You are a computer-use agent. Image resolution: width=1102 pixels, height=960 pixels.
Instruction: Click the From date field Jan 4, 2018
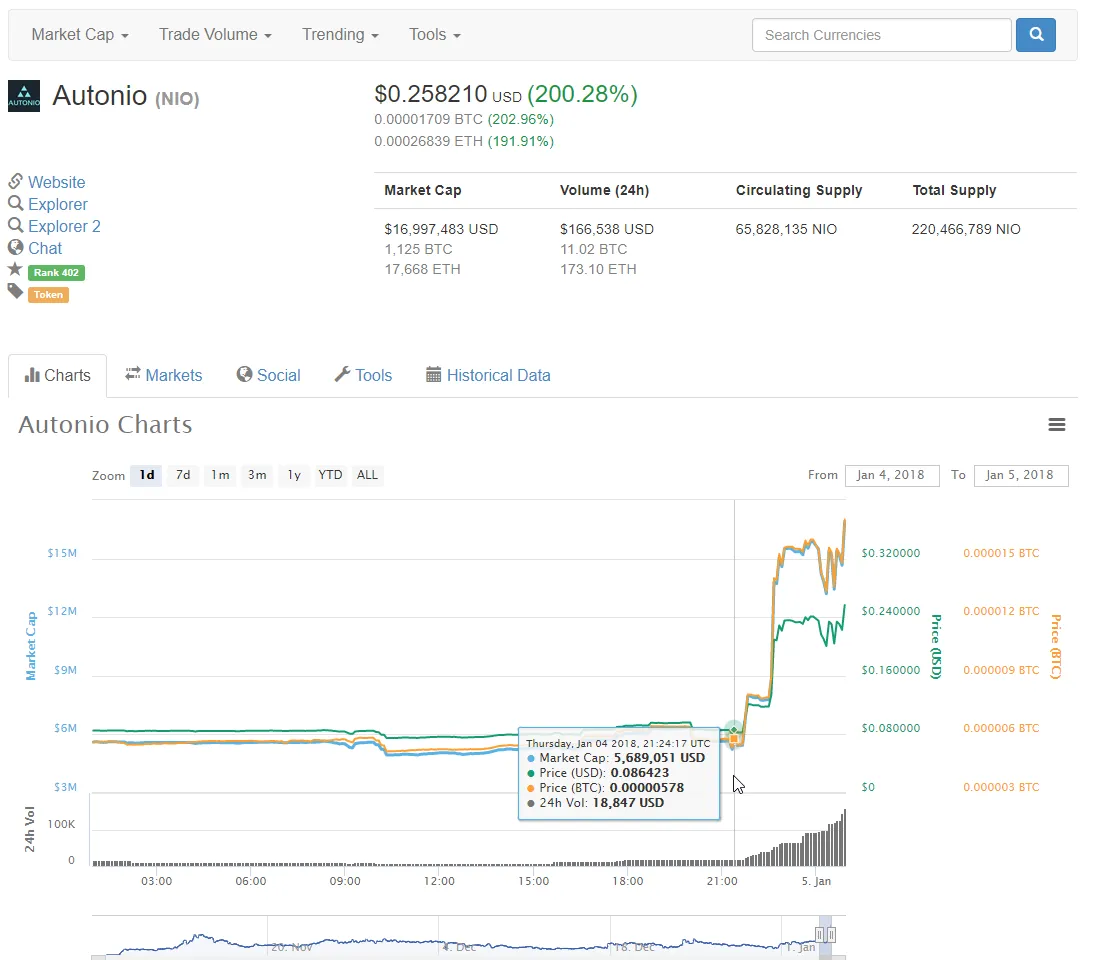pyautogui.click(x=892, y=475)
